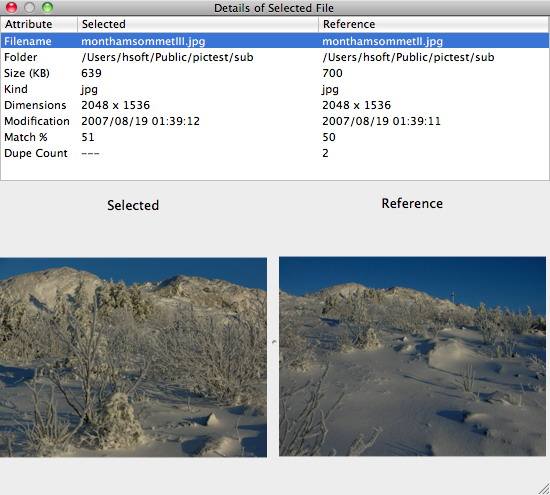
Task: Click the Reference column header
Action: (x=434, y=24)
